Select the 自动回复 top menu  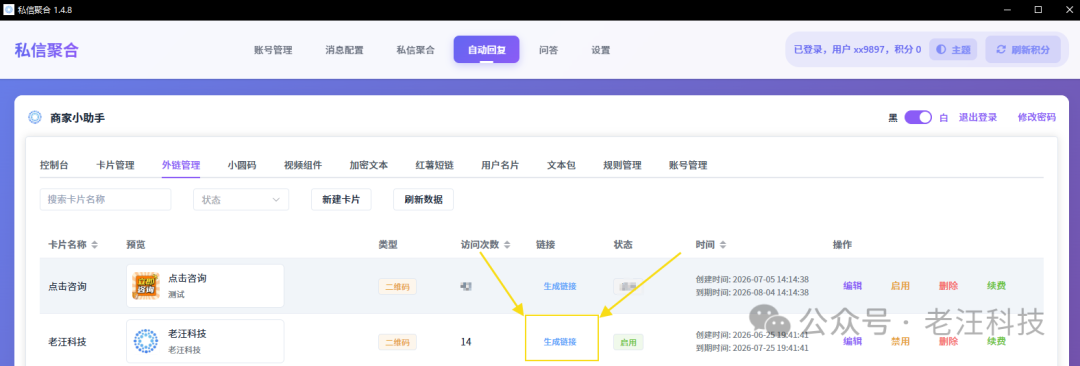486,50
